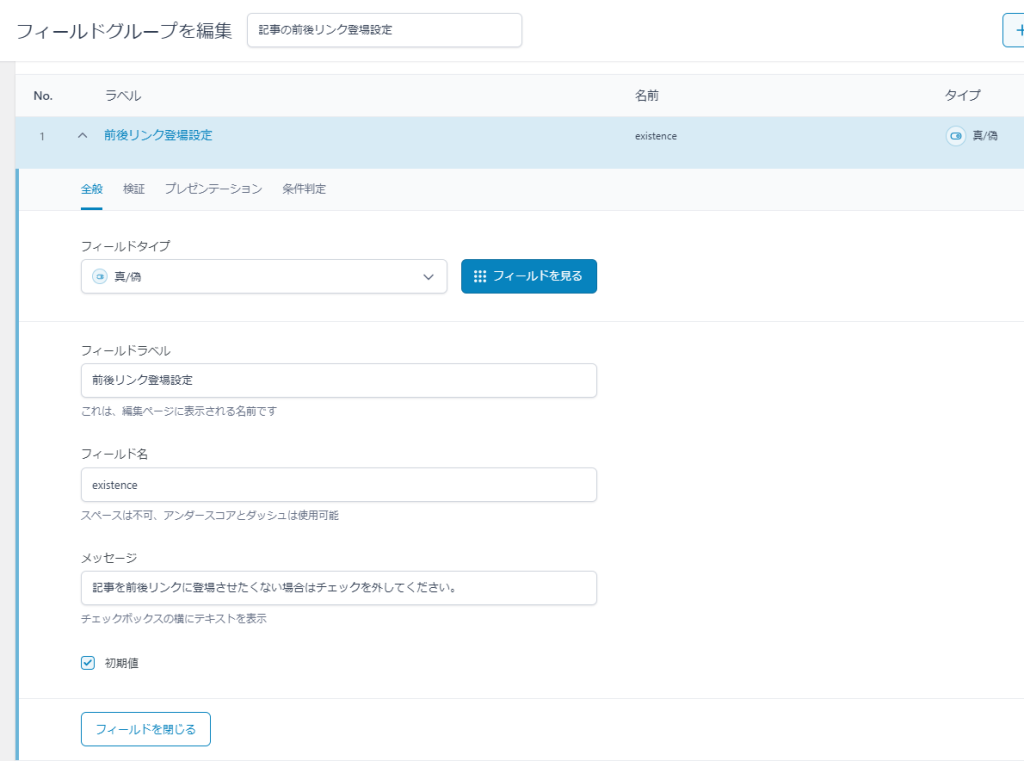Open the 条件判定 tab
The width and height of the screenshot is (1024, 761).
304,189
